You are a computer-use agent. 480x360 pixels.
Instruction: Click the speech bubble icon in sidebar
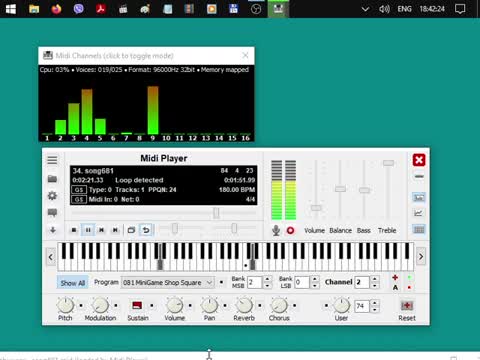point(52,213)
